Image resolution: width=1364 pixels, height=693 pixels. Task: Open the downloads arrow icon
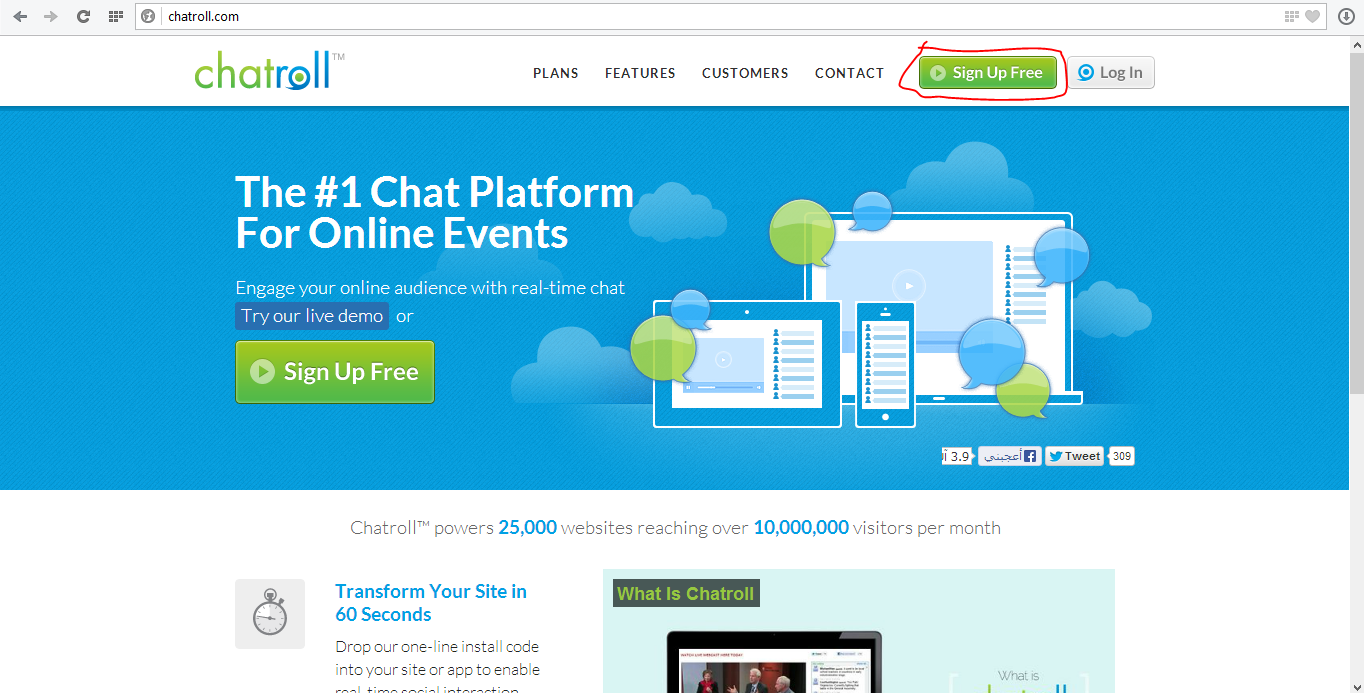click(1346, 16)
